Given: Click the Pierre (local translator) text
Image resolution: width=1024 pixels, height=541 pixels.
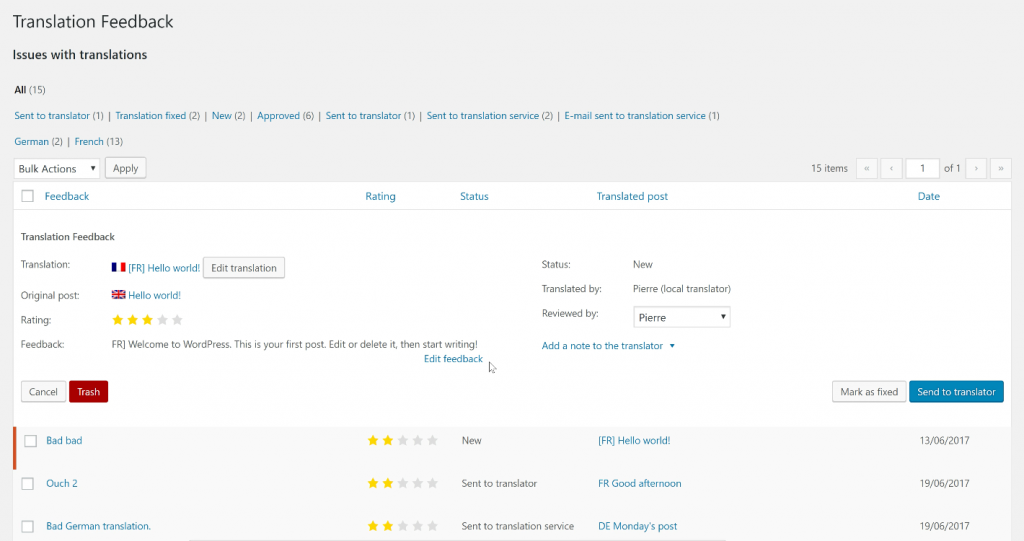Looking at the screenshot, I should [682, 289].
